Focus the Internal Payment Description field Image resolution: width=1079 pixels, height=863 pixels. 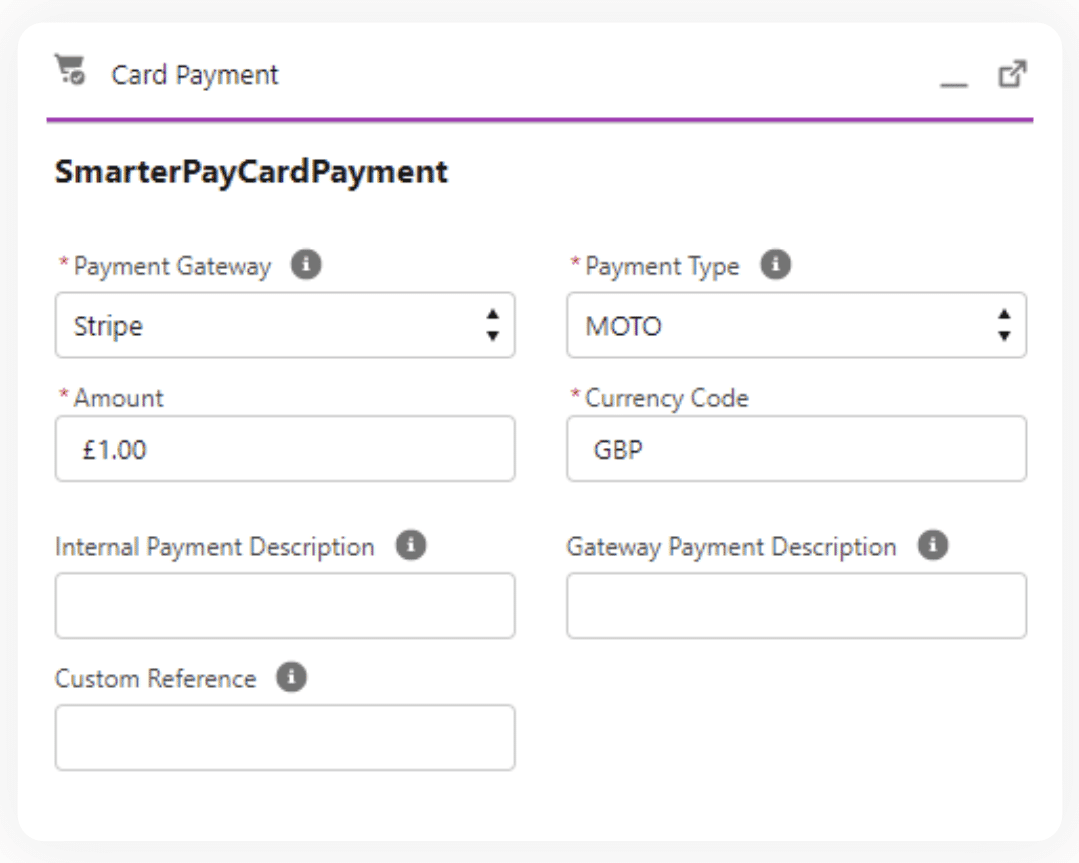pos(285,606)
